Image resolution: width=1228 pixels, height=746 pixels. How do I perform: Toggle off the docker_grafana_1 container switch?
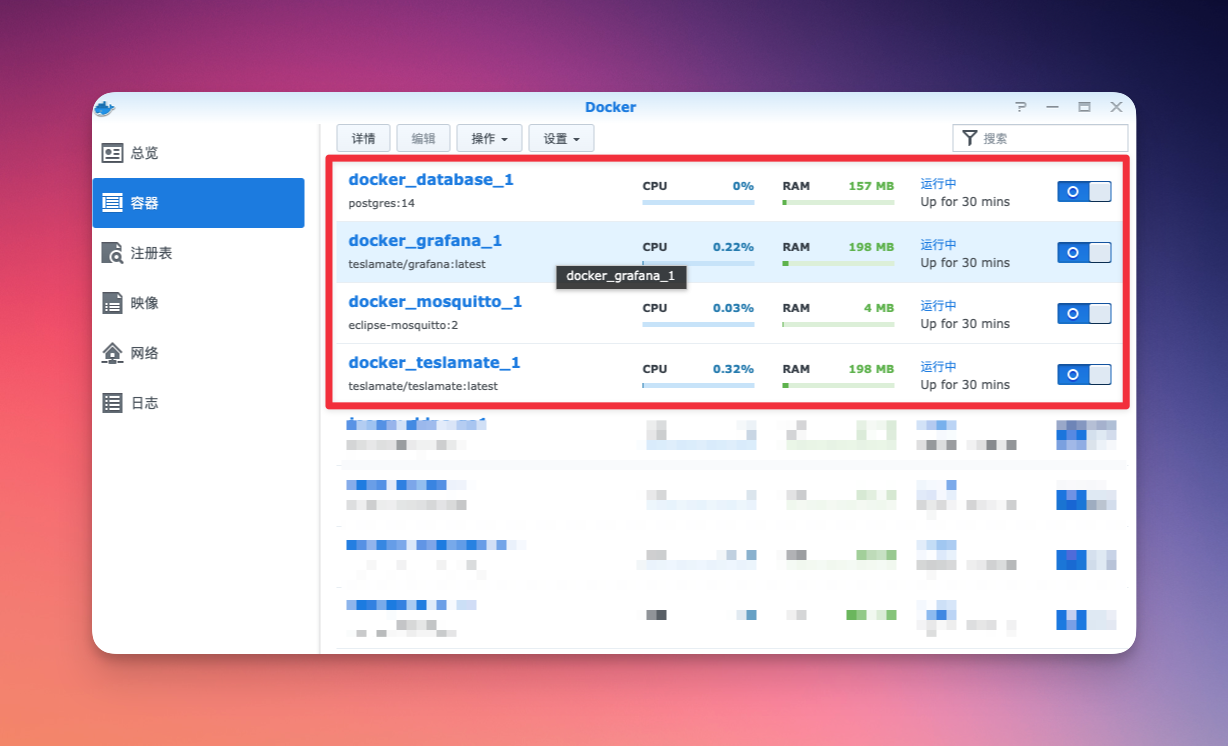[1084, 252]
